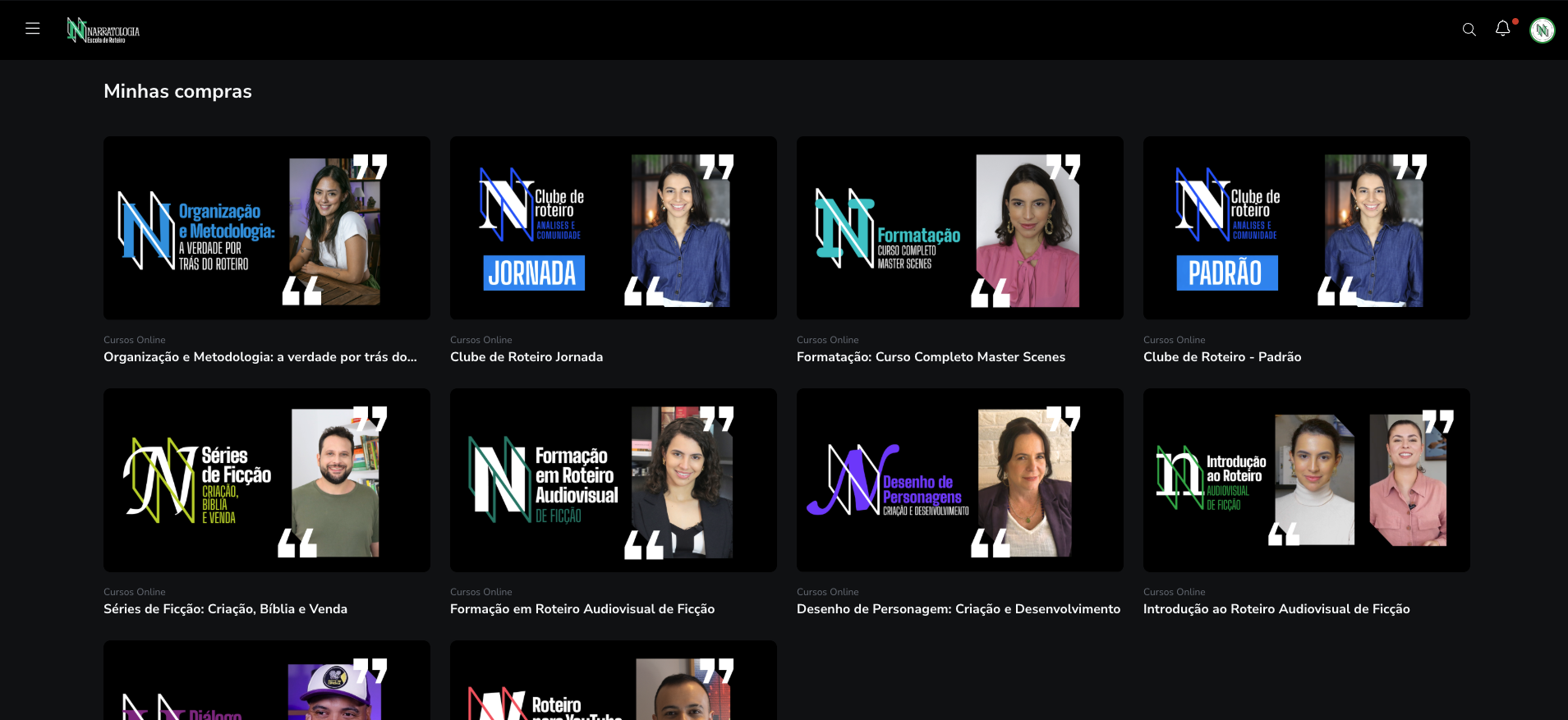This screenshot has width=1568, height=720.
Task: Click 'Cursos Online' label above Formação em Roteiro
Action: [481, 592]
